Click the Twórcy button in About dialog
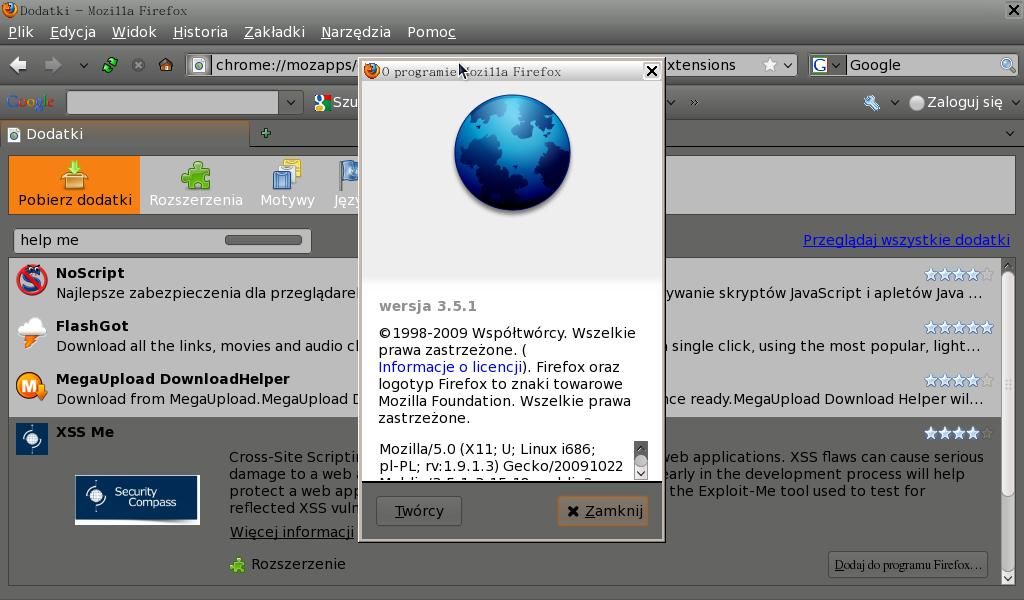Image resolution: width=1024 pixels, height=600 pixels. click(419, 511)
